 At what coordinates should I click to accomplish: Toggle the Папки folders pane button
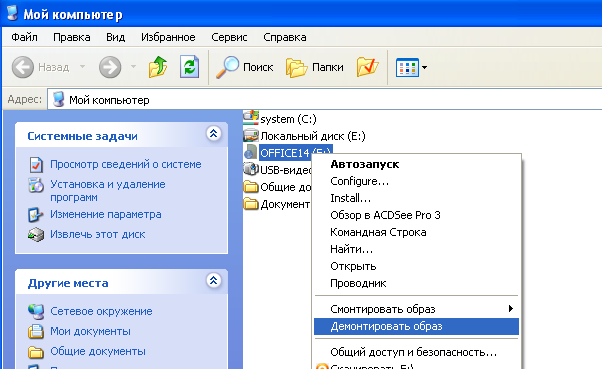pyautogui.click(x=314, y=67)
